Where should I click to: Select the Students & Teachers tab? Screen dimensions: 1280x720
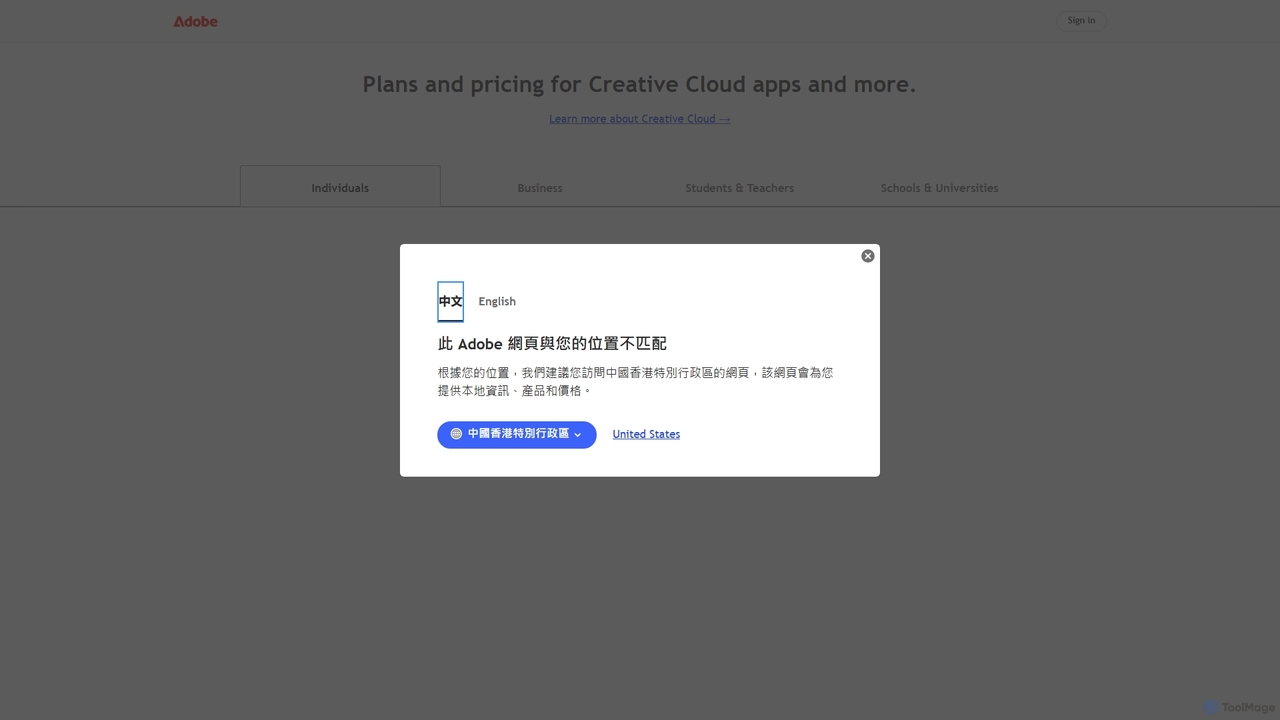[740, 187]
